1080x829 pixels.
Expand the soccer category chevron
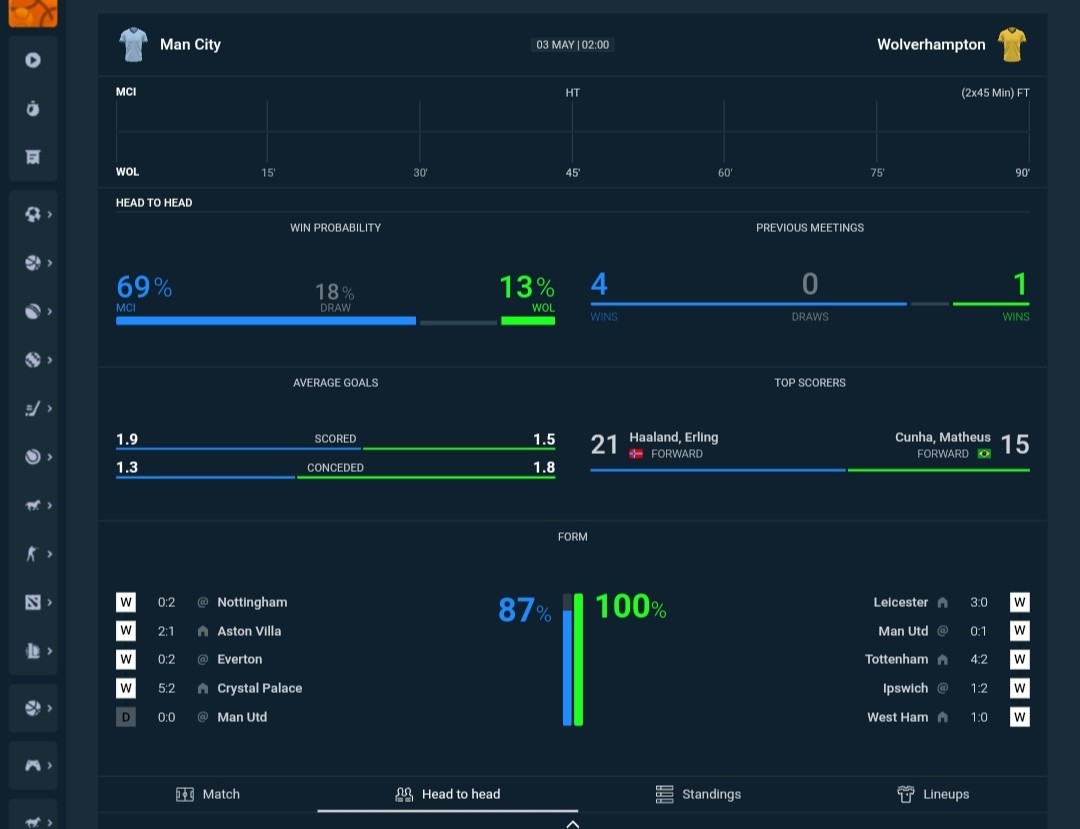point(50,214)
